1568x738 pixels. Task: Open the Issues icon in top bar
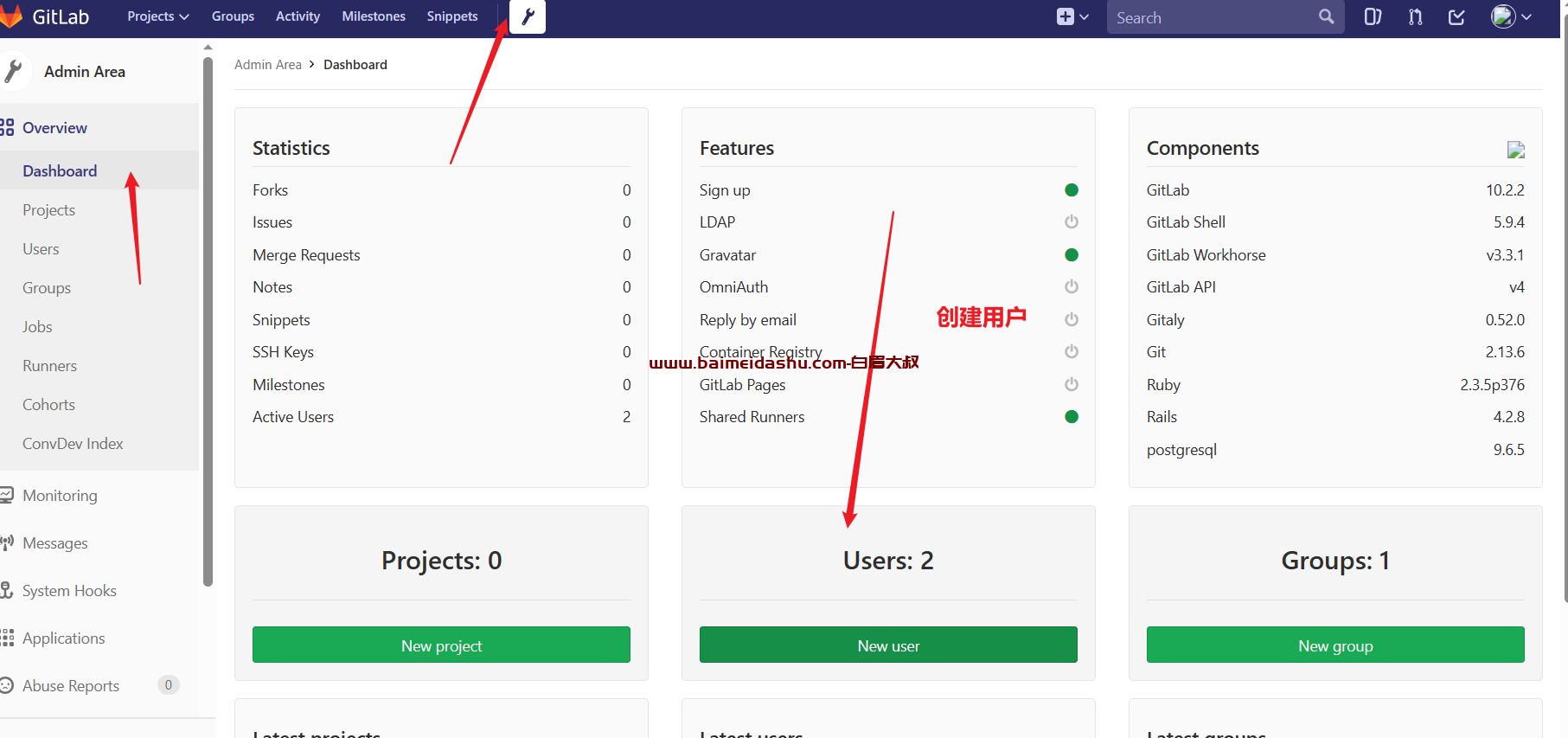point(1373,16)
